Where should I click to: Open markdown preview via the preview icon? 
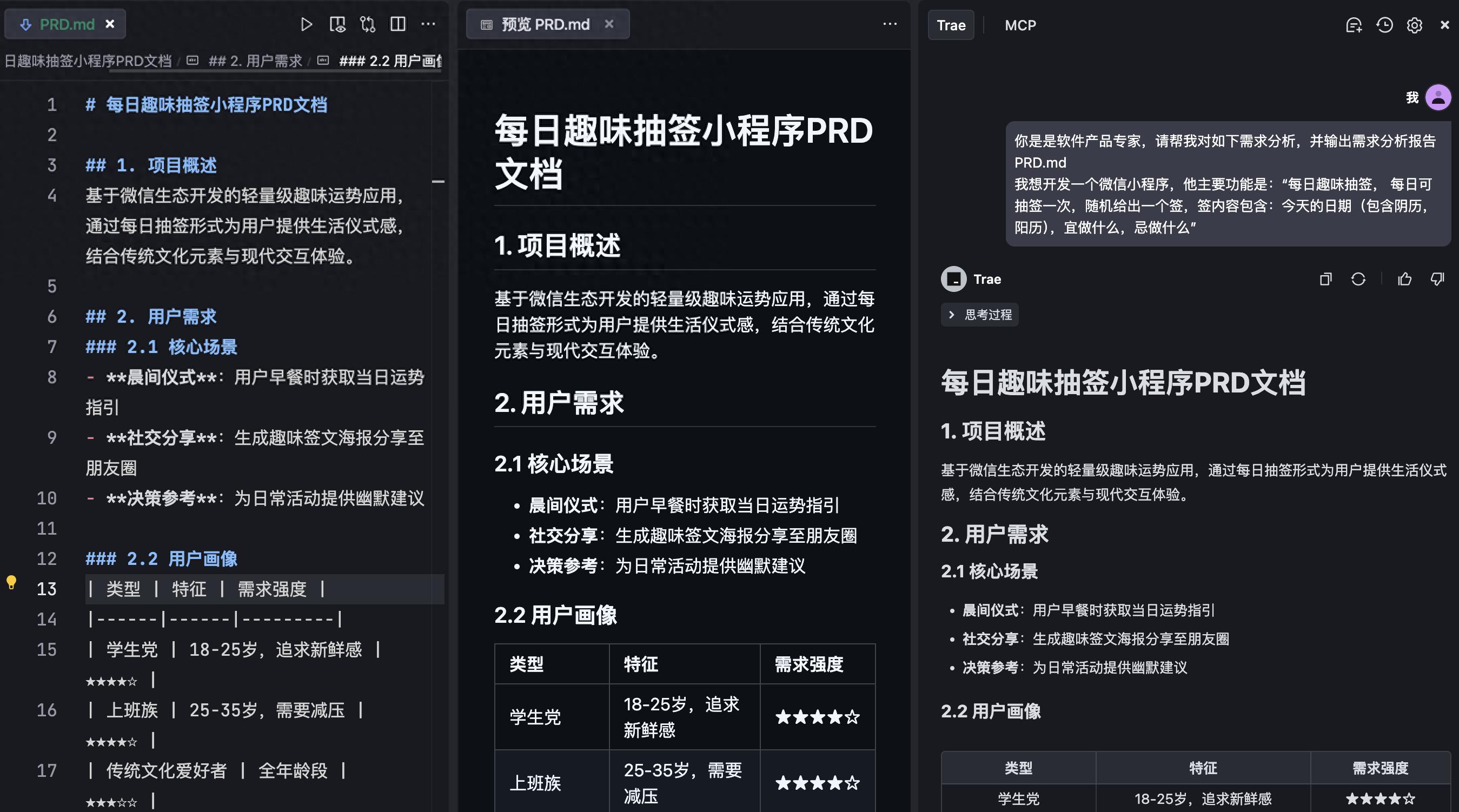(338, 24)
